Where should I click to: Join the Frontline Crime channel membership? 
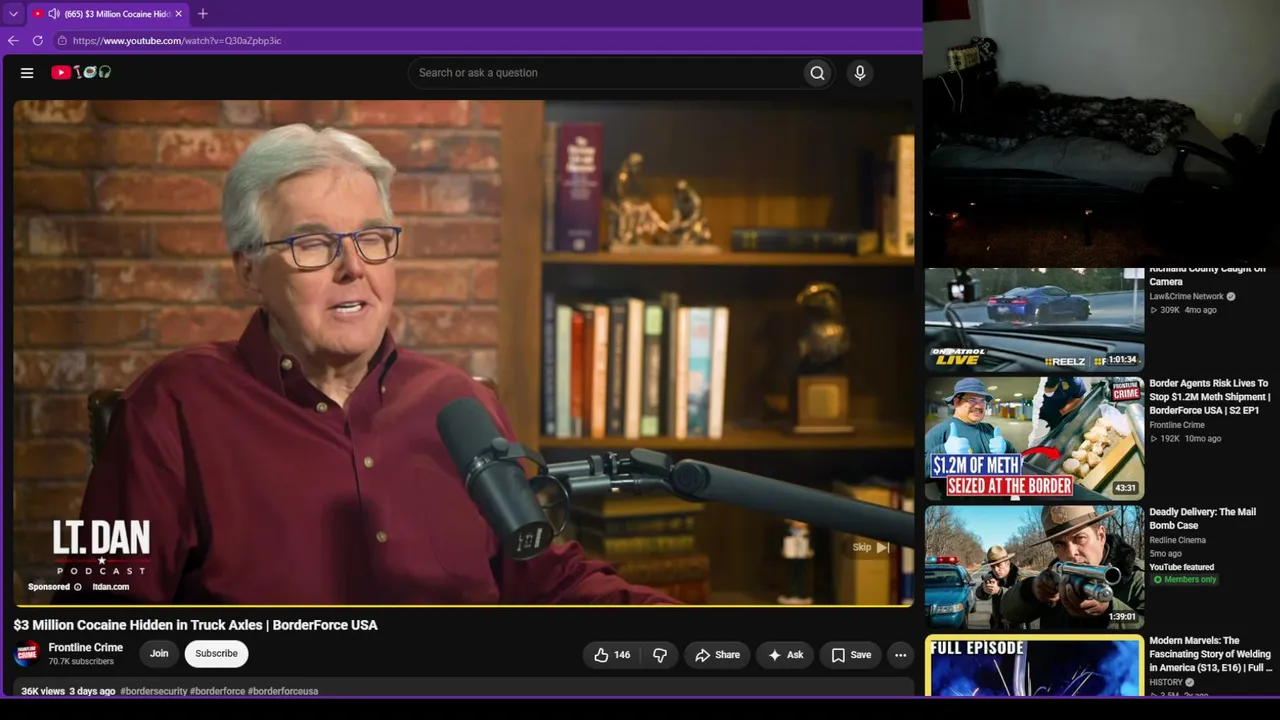159,654
